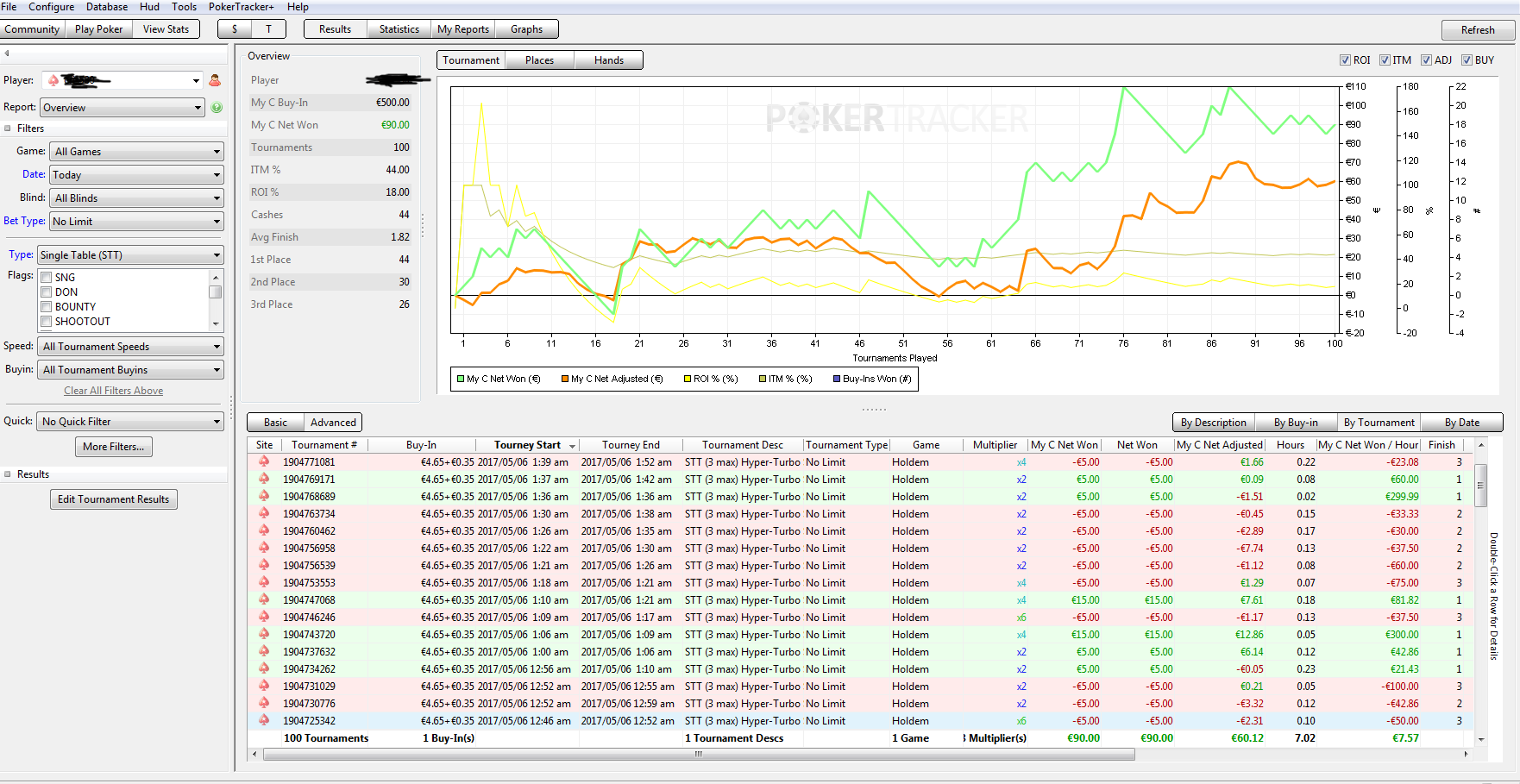Click site icon for tournament 1904734262
The image size is (1520, 784).
[x=264, y=668]
